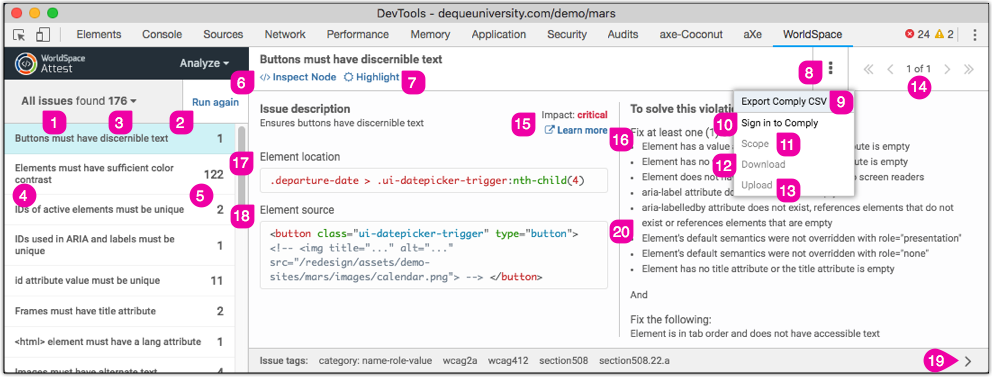Click the WorldSpace Attest logo
Image resolution: width=992 pixels, height=377 pixels.
pos(49,63)
